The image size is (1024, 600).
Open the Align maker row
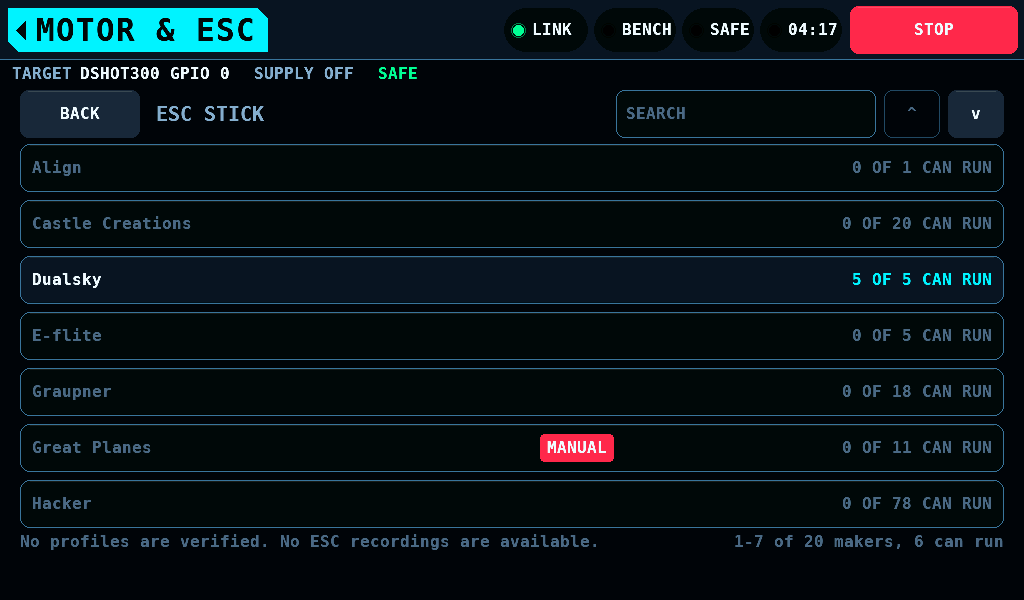click(512, 168)
